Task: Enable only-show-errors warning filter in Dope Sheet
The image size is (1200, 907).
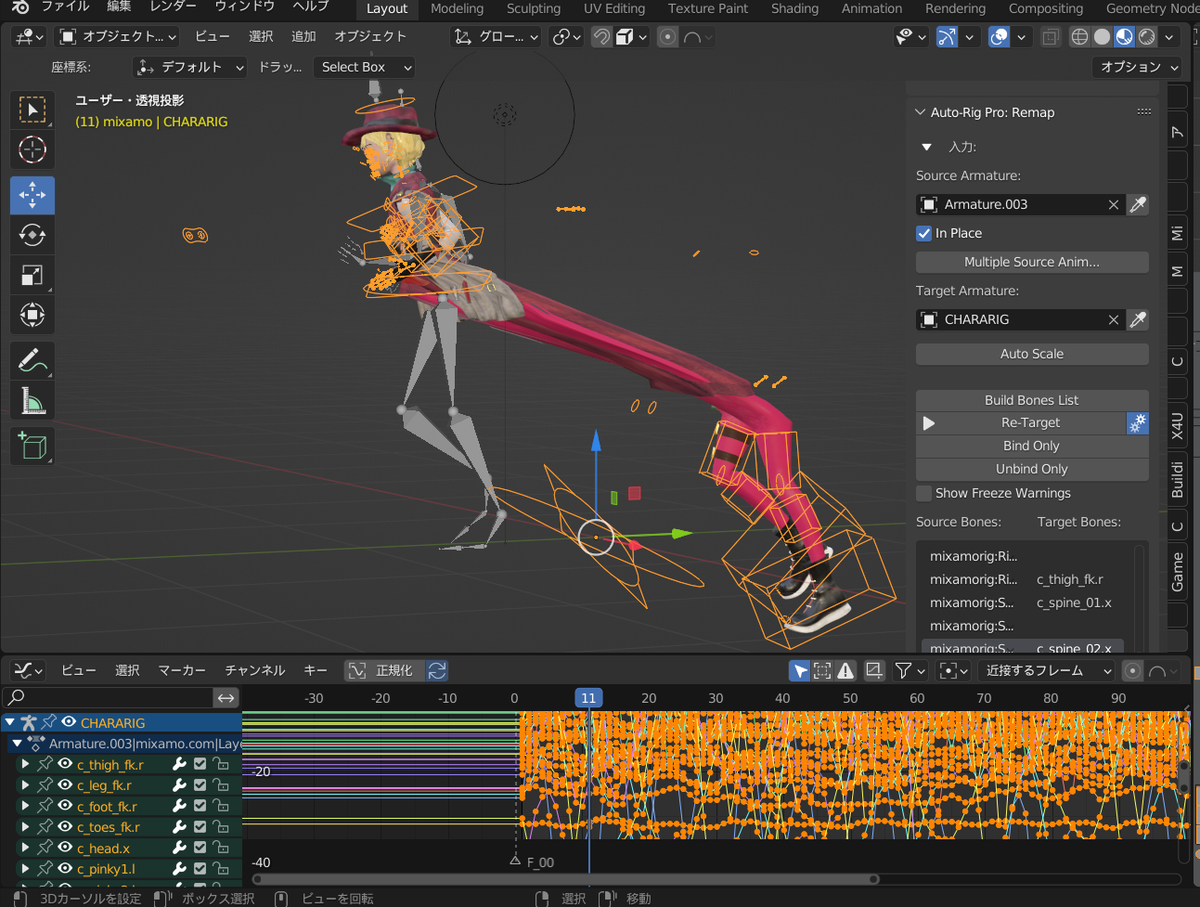Action: point(845,670)
